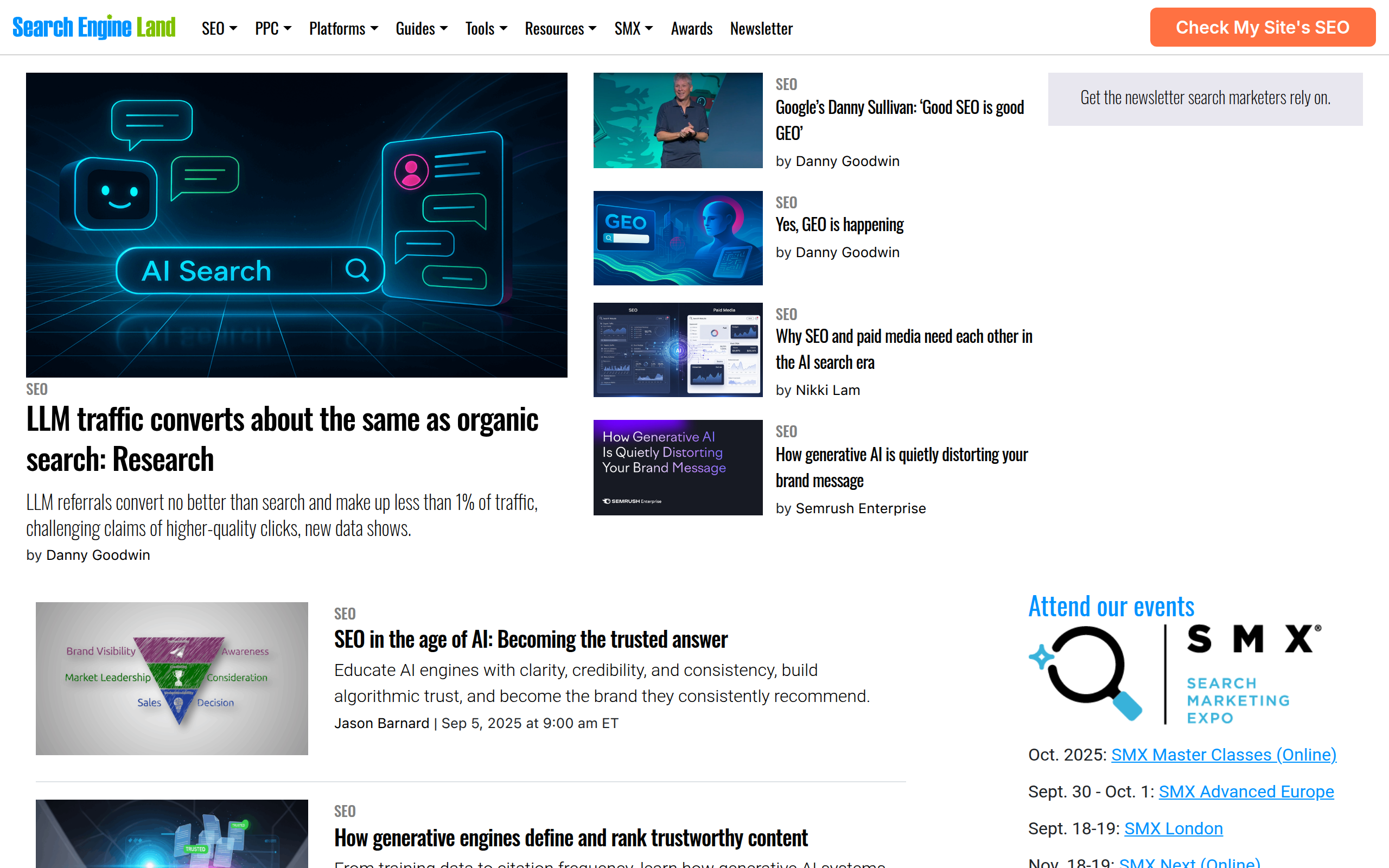The height and width of the screenshot is (868, 1389).
Task: Open Danny Goodwin's author link under LLM traffic article
Action: pyautogui.click(x=98, y=555)
